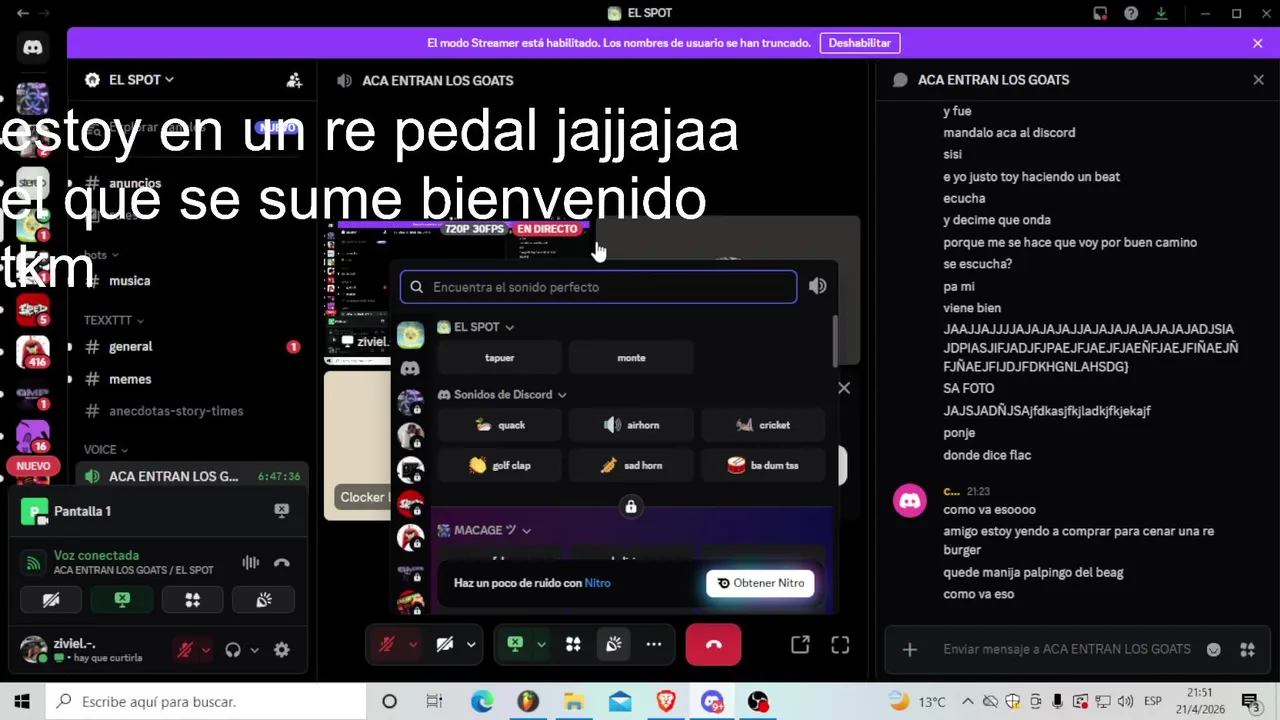Open activities launcher in bottom call bar
Image resolution: width=1280 pixels, height=720 pixels.
(573, 645)
